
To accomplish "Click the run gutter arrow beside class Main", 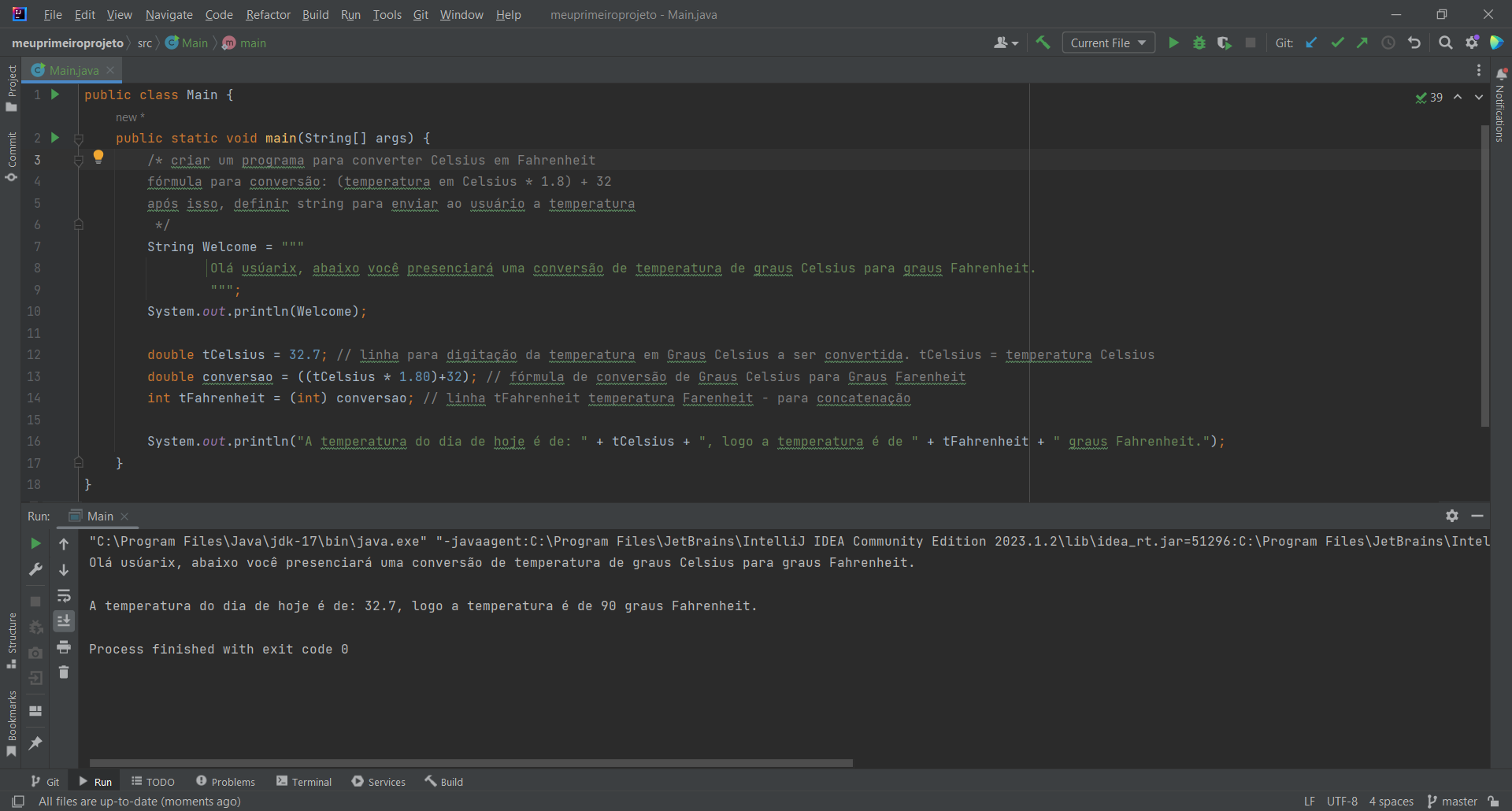I will tap(55, 94).
